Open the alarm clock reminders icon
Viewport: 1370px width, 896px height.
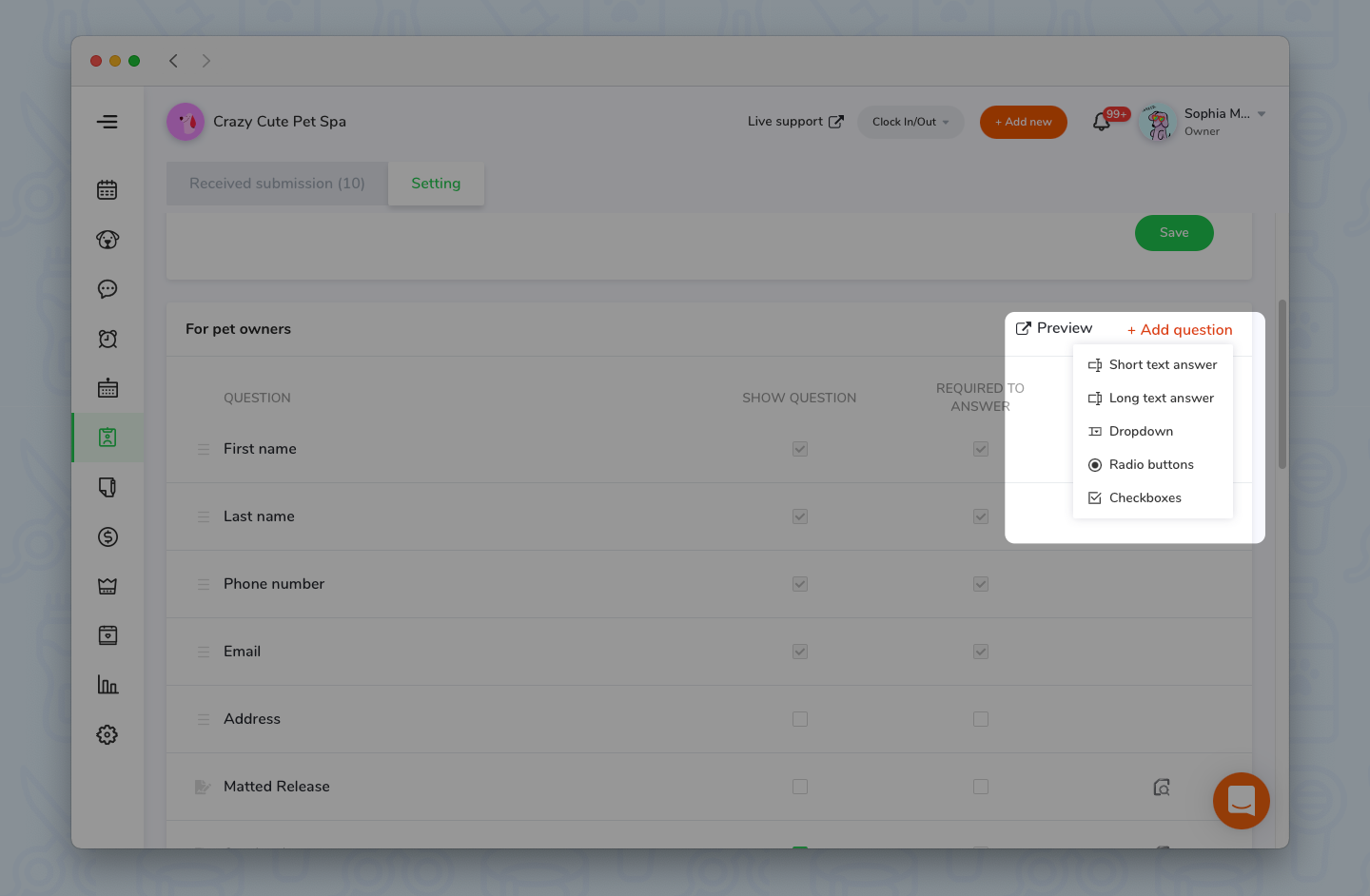click(108, 339)
